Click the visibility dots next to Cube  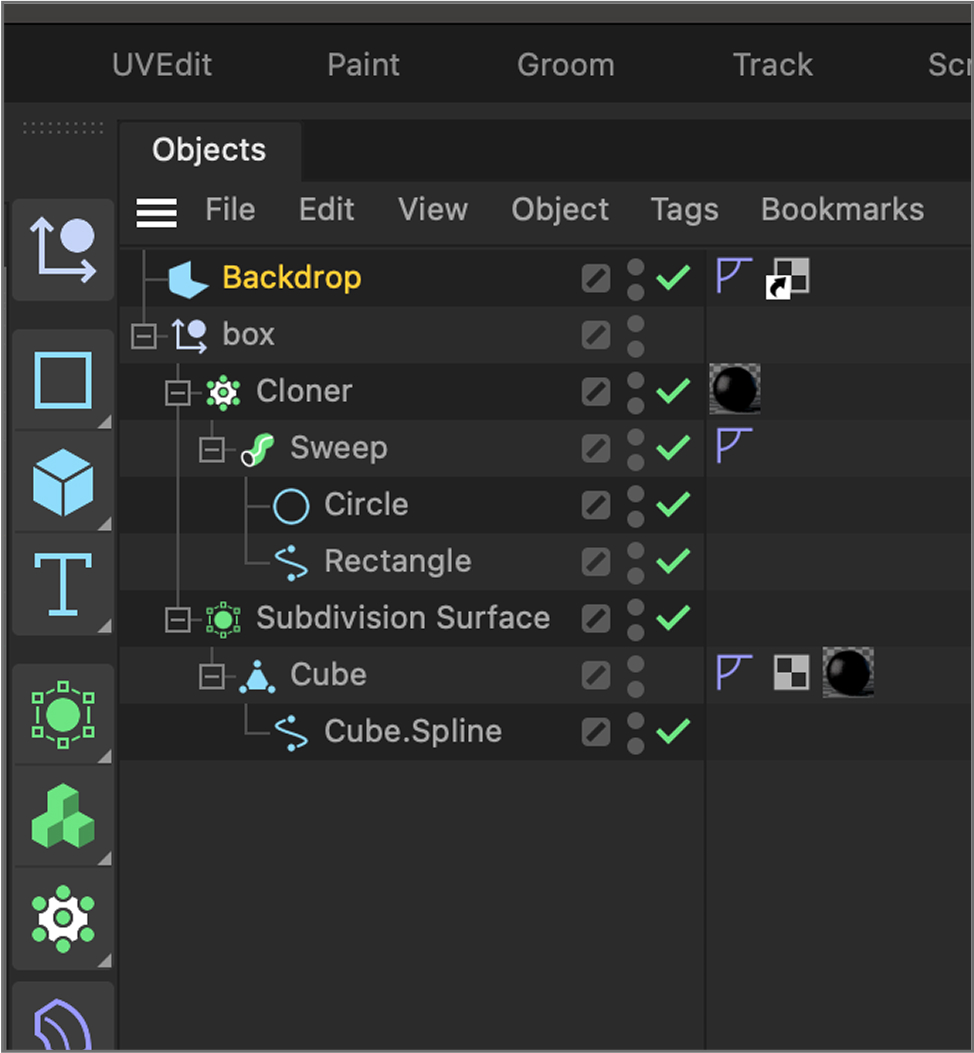click(x=635, y=675)
